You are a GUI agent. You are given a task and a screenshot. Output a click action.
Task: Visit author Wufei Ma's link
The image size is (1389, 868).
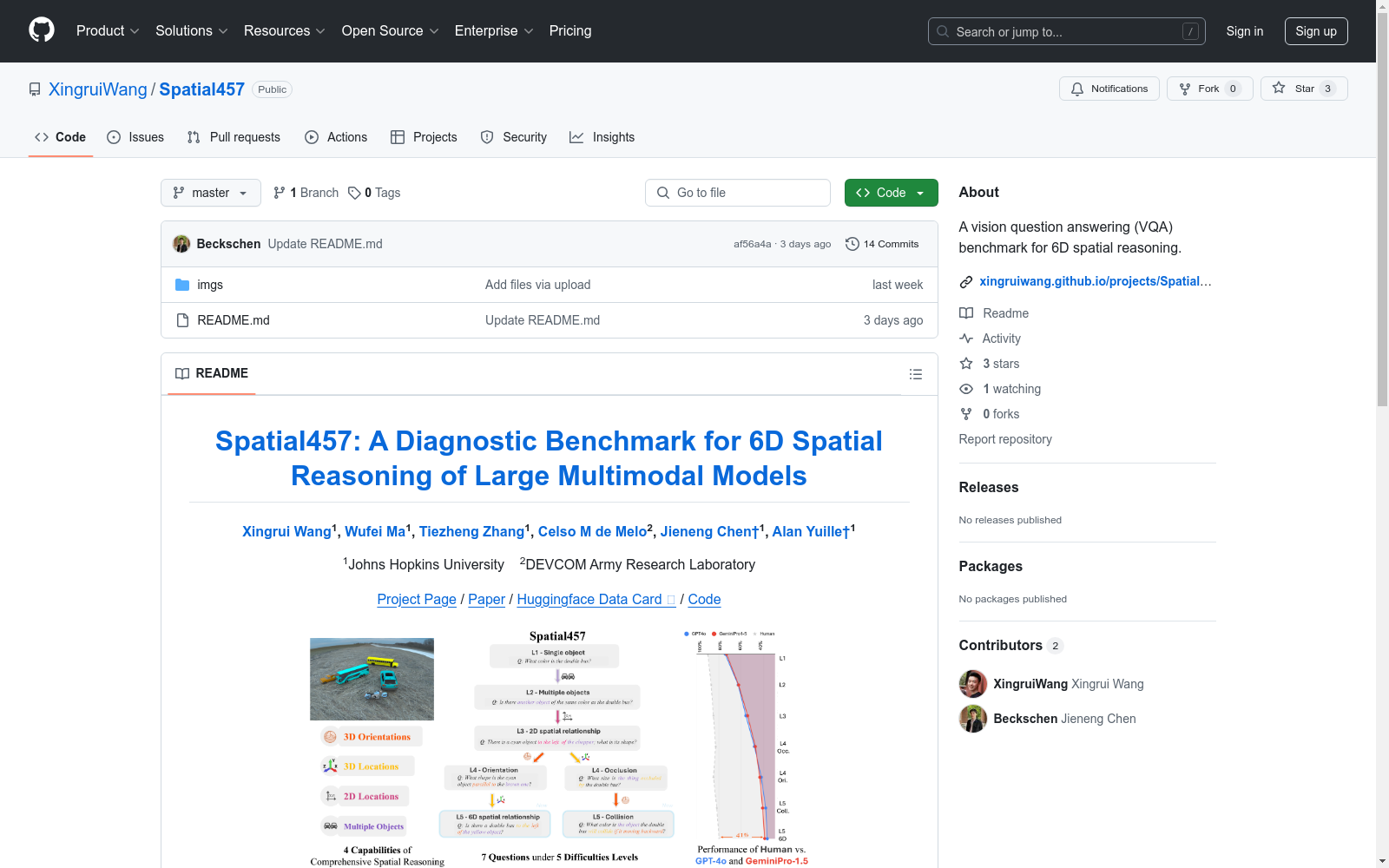(375, 531)
